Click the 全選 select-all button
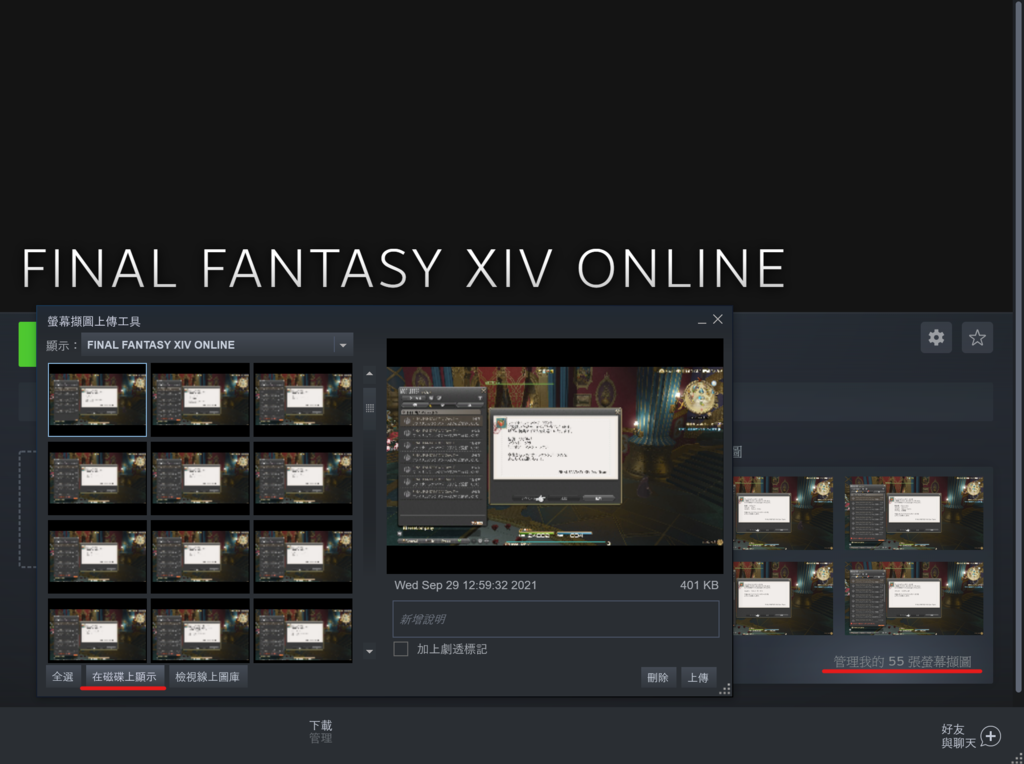 tap(63, 677)
